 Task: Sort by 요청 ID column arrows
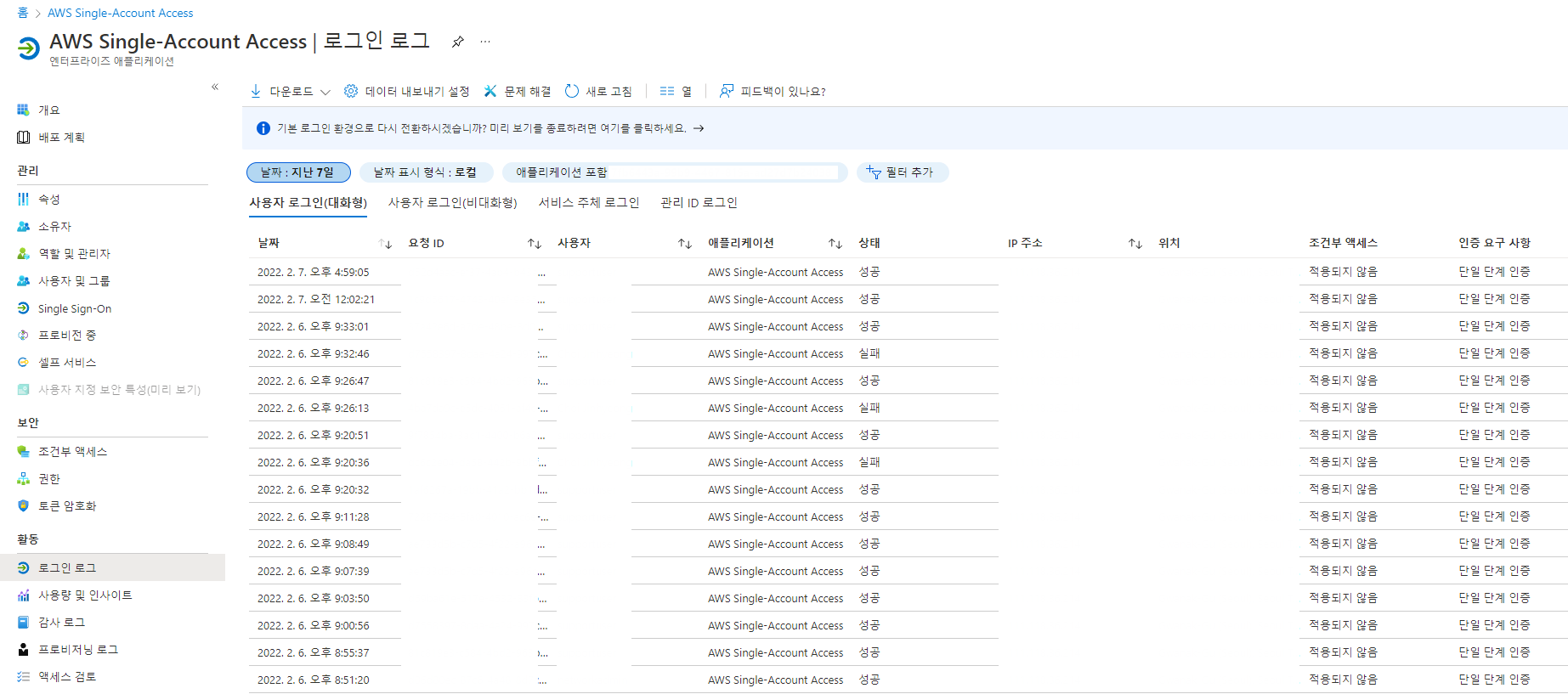[535, 244]
